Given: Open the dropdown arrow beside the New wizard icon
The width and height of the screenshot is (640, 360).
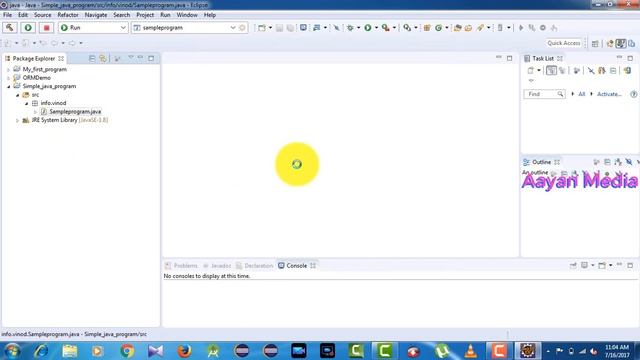Looking at the screenshot, I should (270, 28).
